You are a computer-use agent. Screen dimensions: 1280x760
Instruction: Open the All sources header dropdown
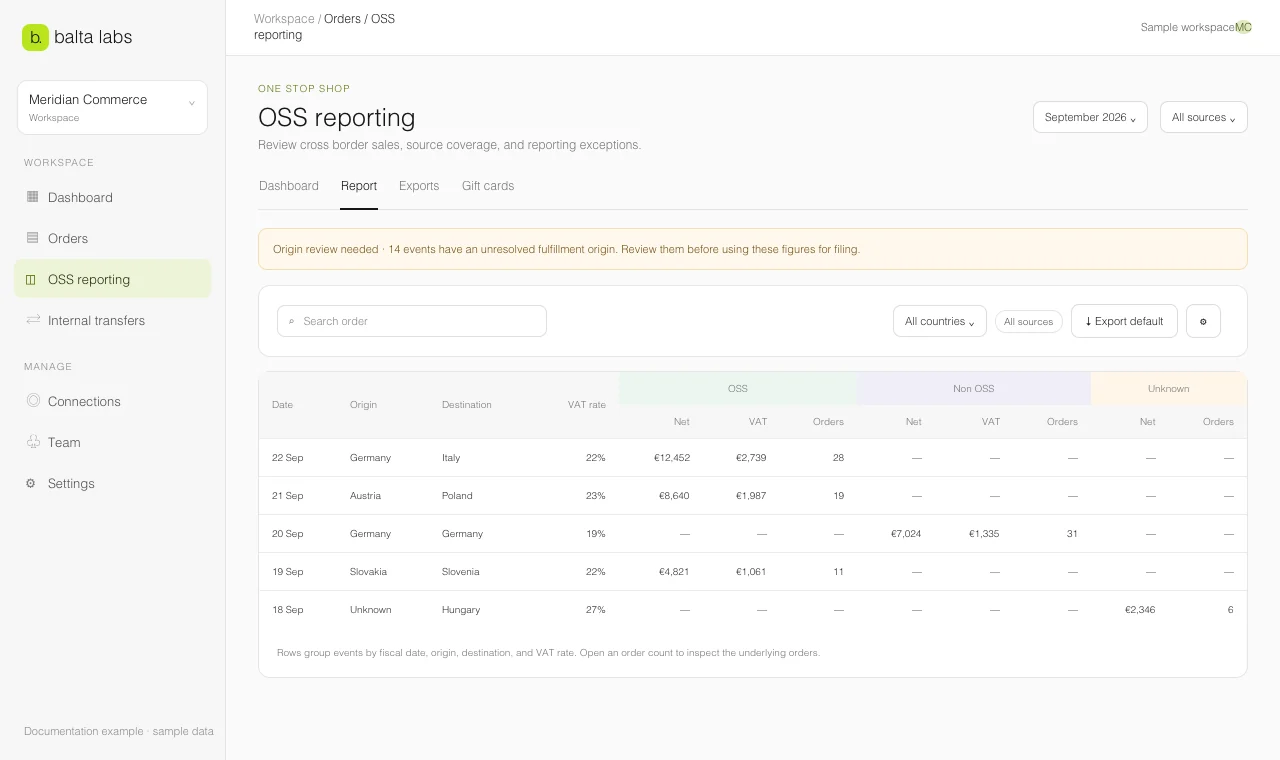tap(1204, 117)
